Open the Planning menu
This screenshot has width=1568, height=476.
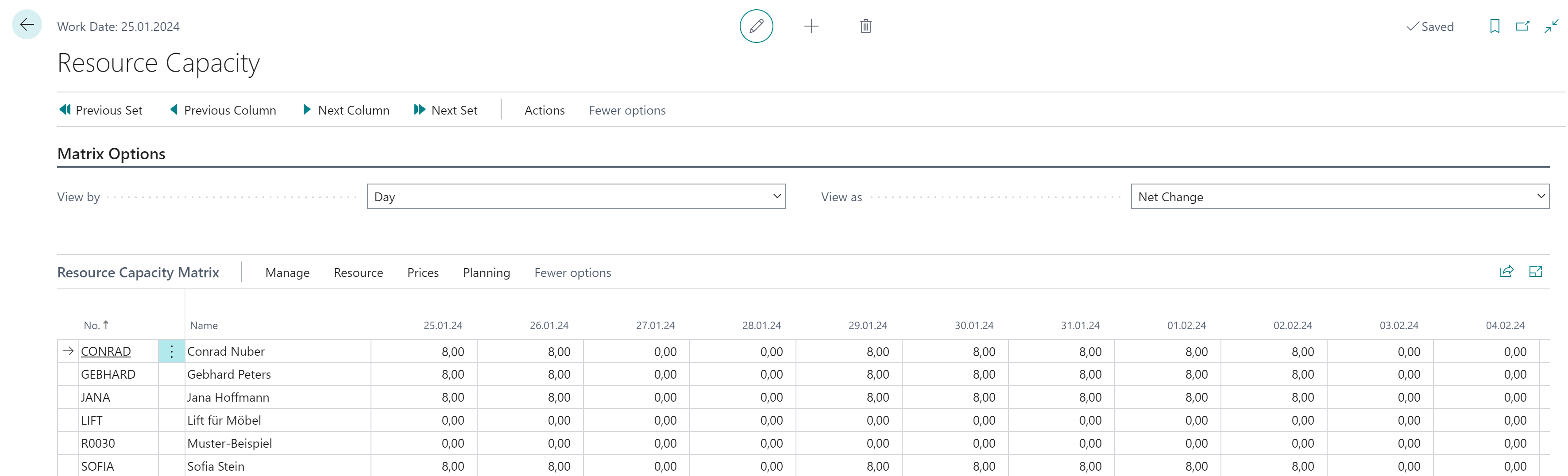(487, 273)
